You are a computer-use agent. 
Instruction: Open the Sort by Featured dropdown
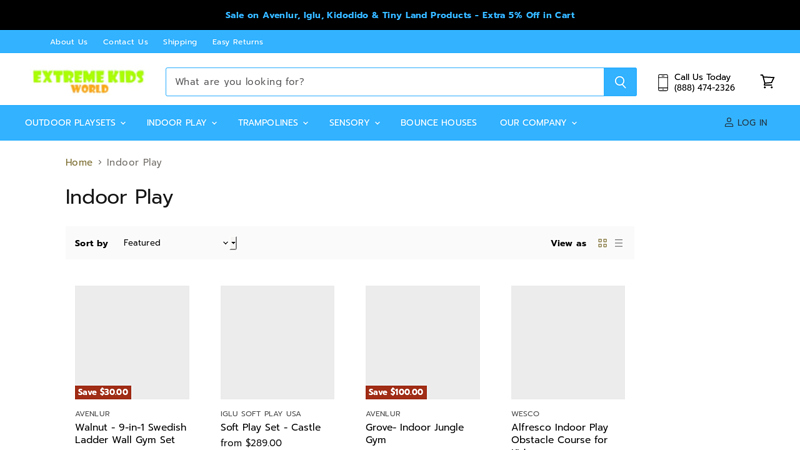[x=179, y=243]
